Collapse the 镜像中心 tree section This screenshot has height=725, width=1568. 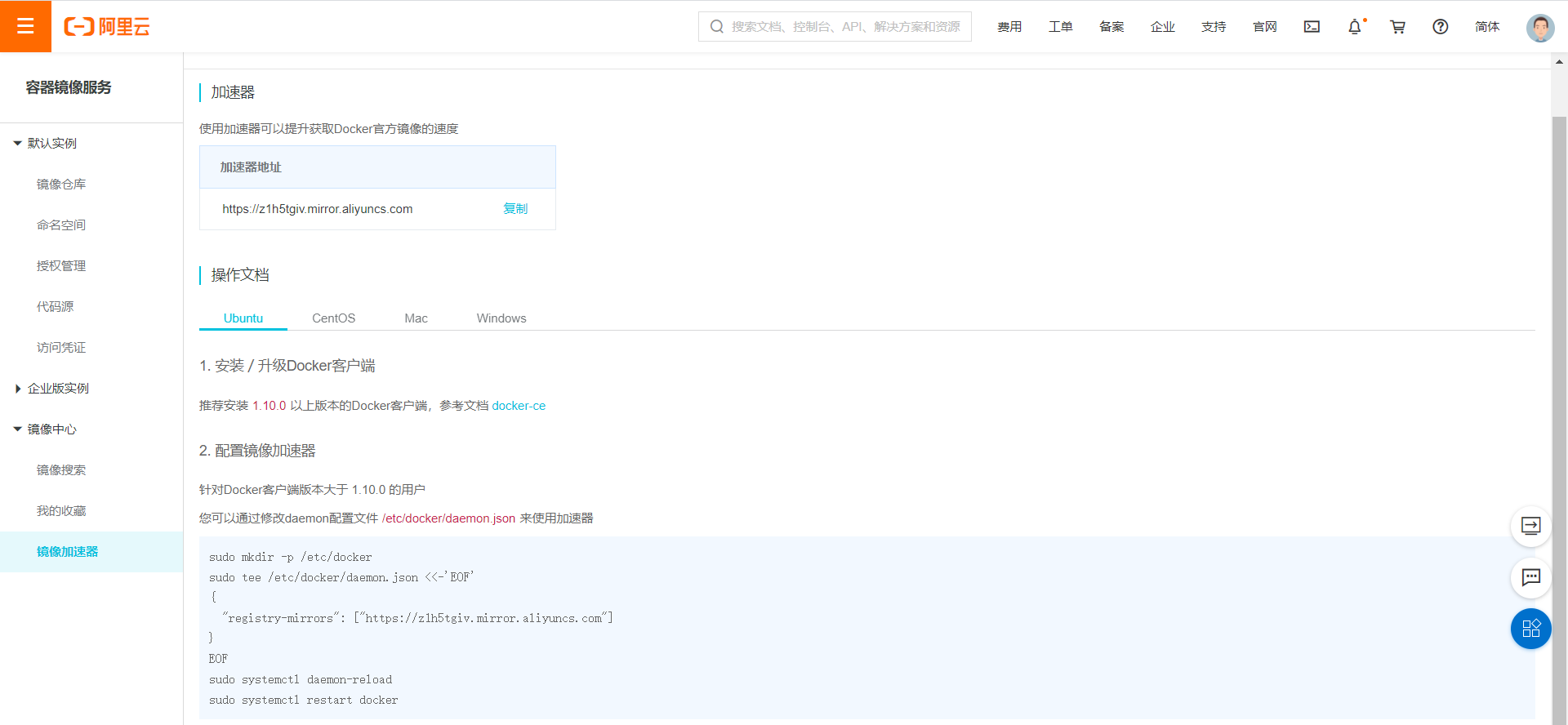click(x=17, y=429)
